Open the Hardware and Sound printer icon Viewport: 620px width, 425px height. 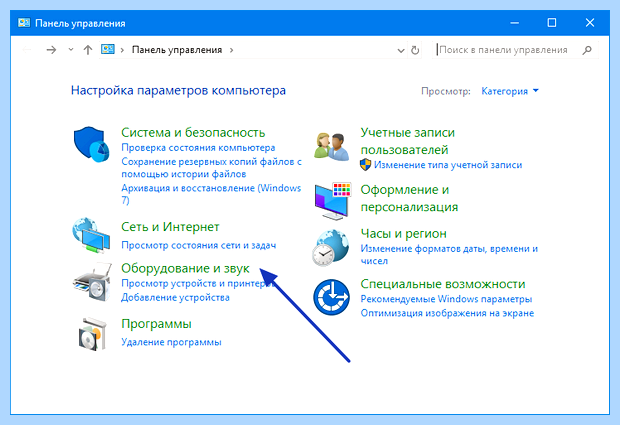pos(92,282)
